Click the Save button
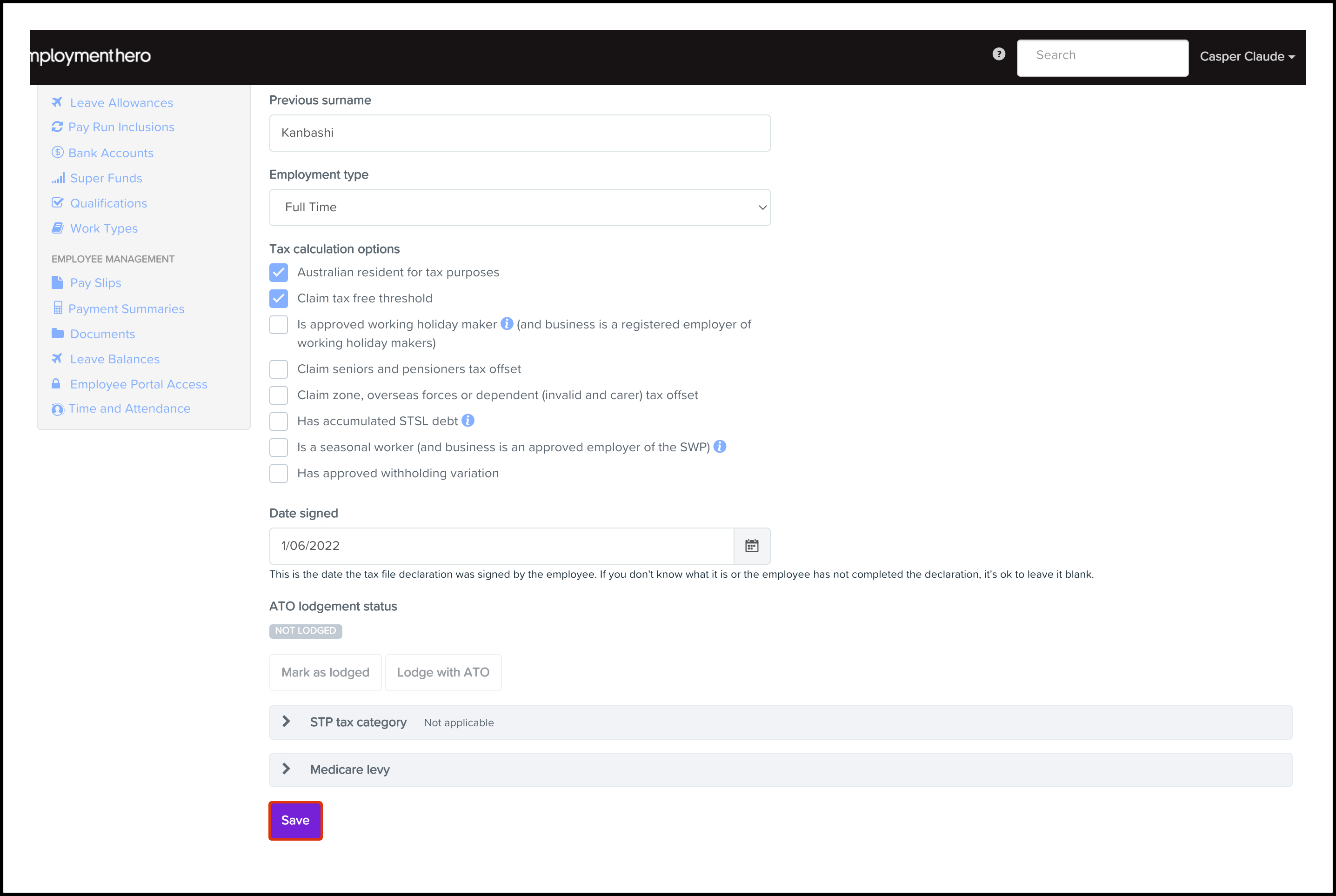 click(x=295, y=821)
